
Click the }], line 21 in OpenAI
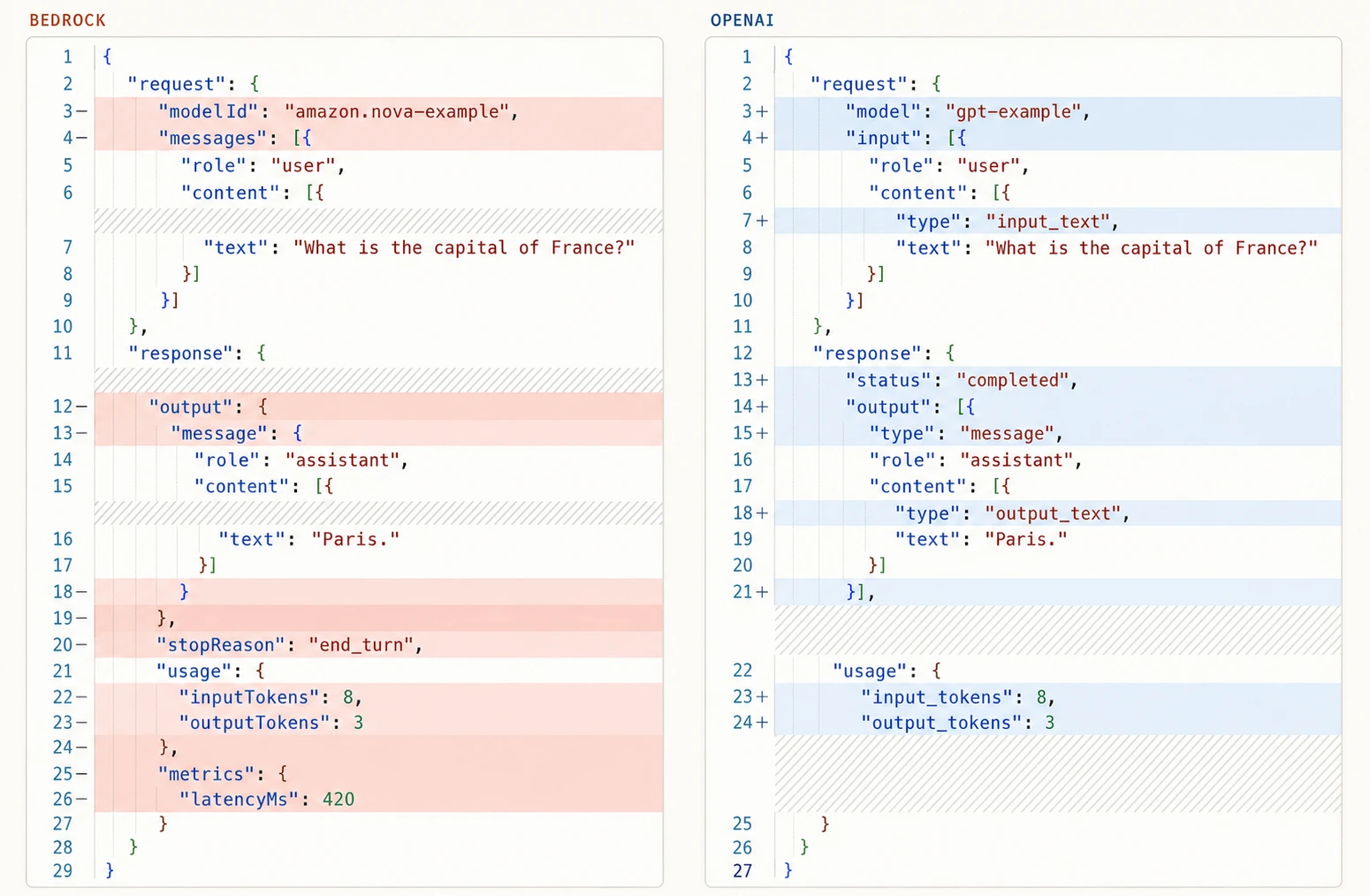1058,592
